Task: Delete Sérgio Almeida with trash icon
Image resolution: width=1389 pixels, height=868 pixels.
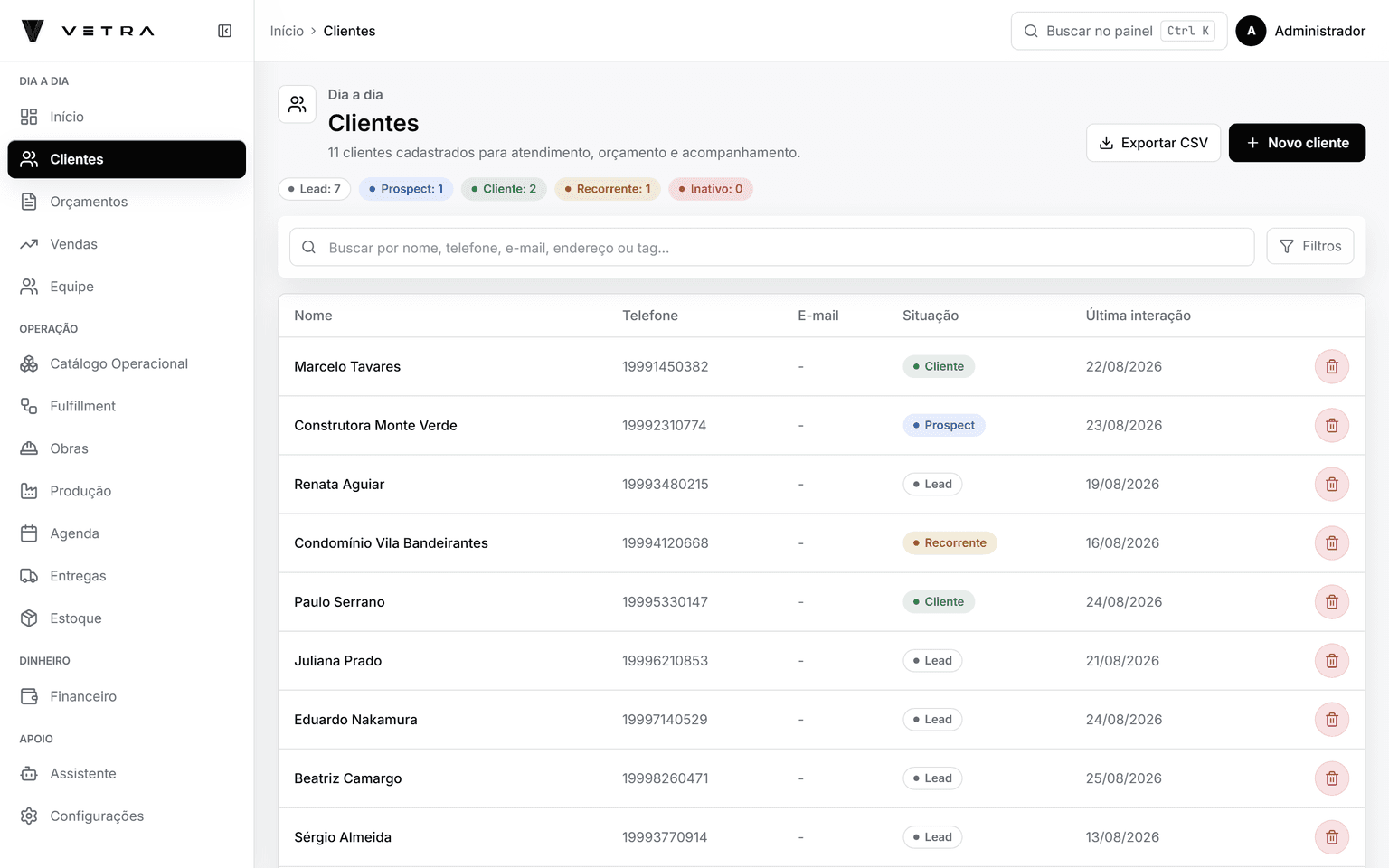Action: [1332, 836]
